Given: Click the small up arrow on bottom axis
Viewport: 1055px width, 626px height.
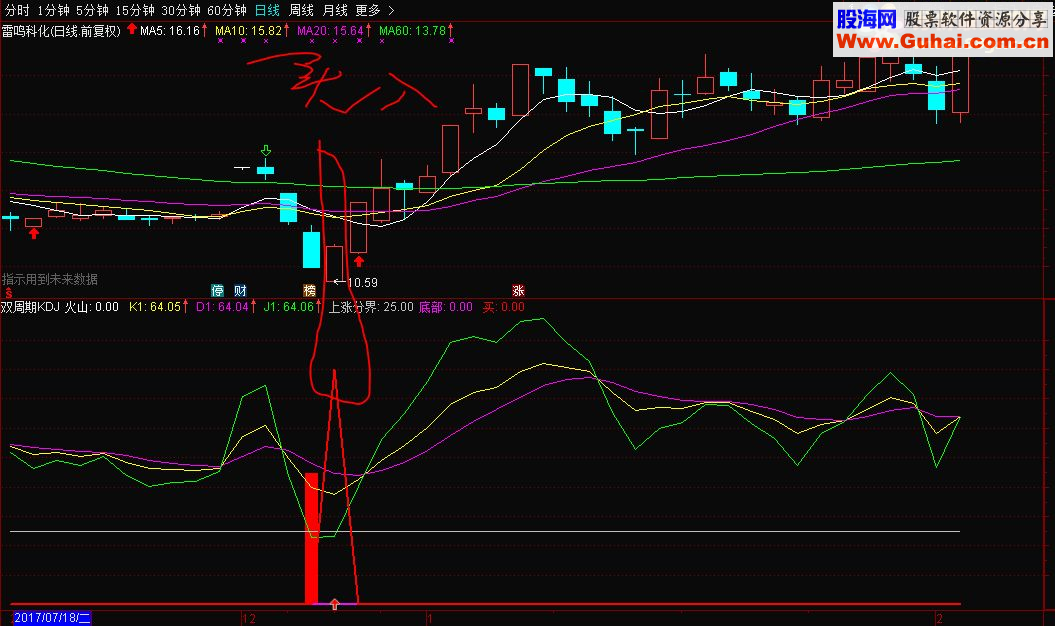Looking at the screenshot, I should [334, 604].
